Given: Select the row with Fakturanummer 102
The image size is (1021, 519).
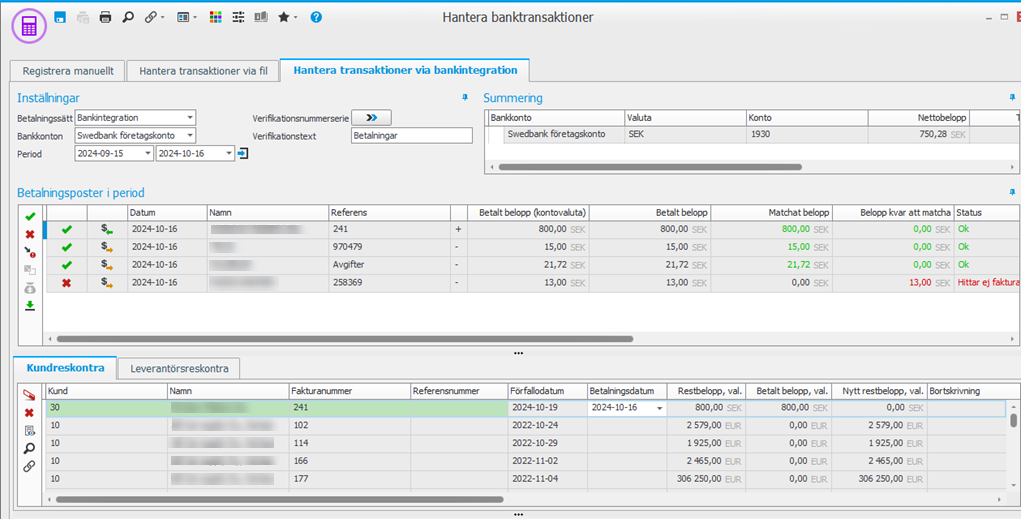Looking at the screenshot, I should (x=525, y=425).
